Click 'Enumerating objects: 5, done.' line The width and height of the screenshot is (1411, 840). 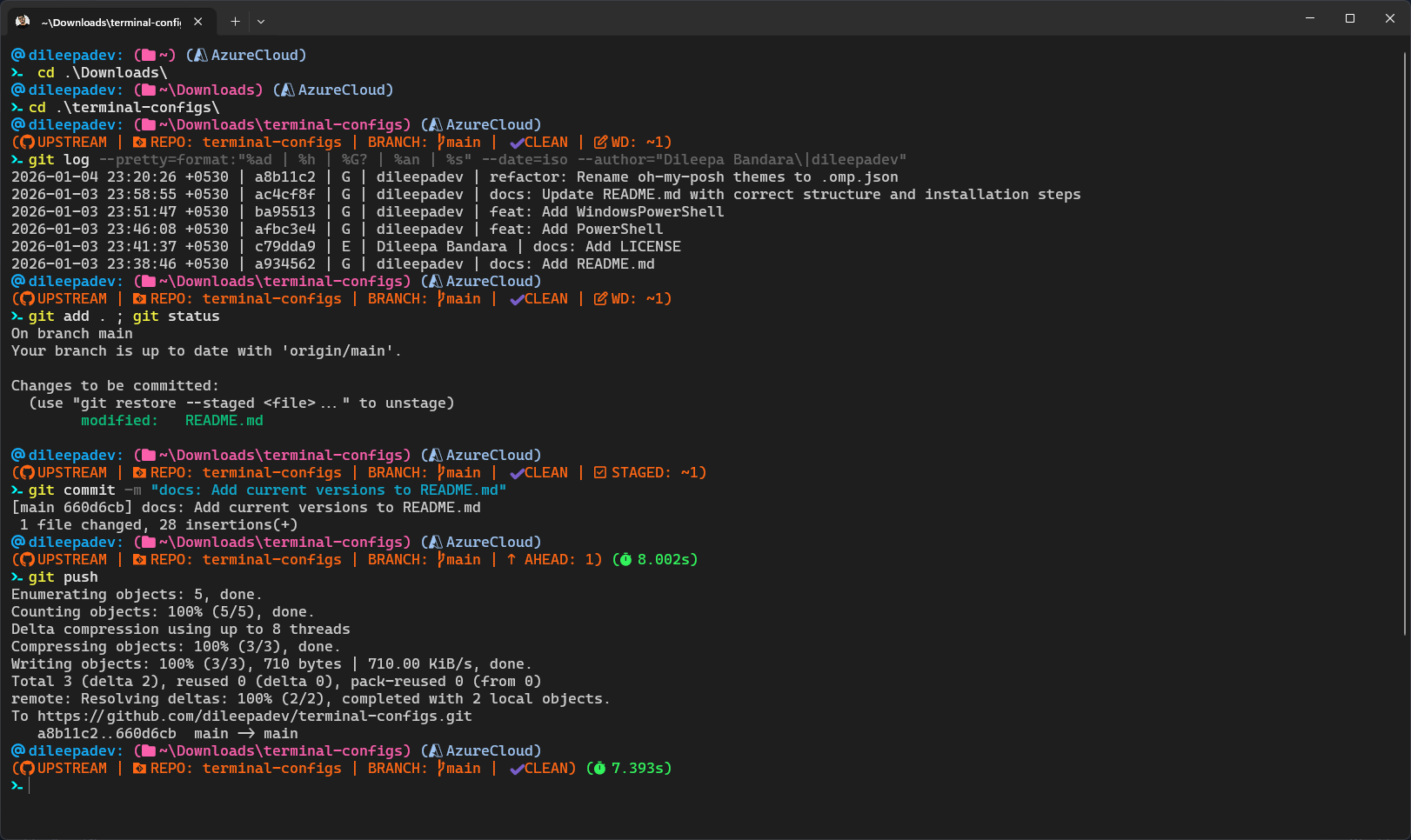pyautogui.click(x=137, y=595)
